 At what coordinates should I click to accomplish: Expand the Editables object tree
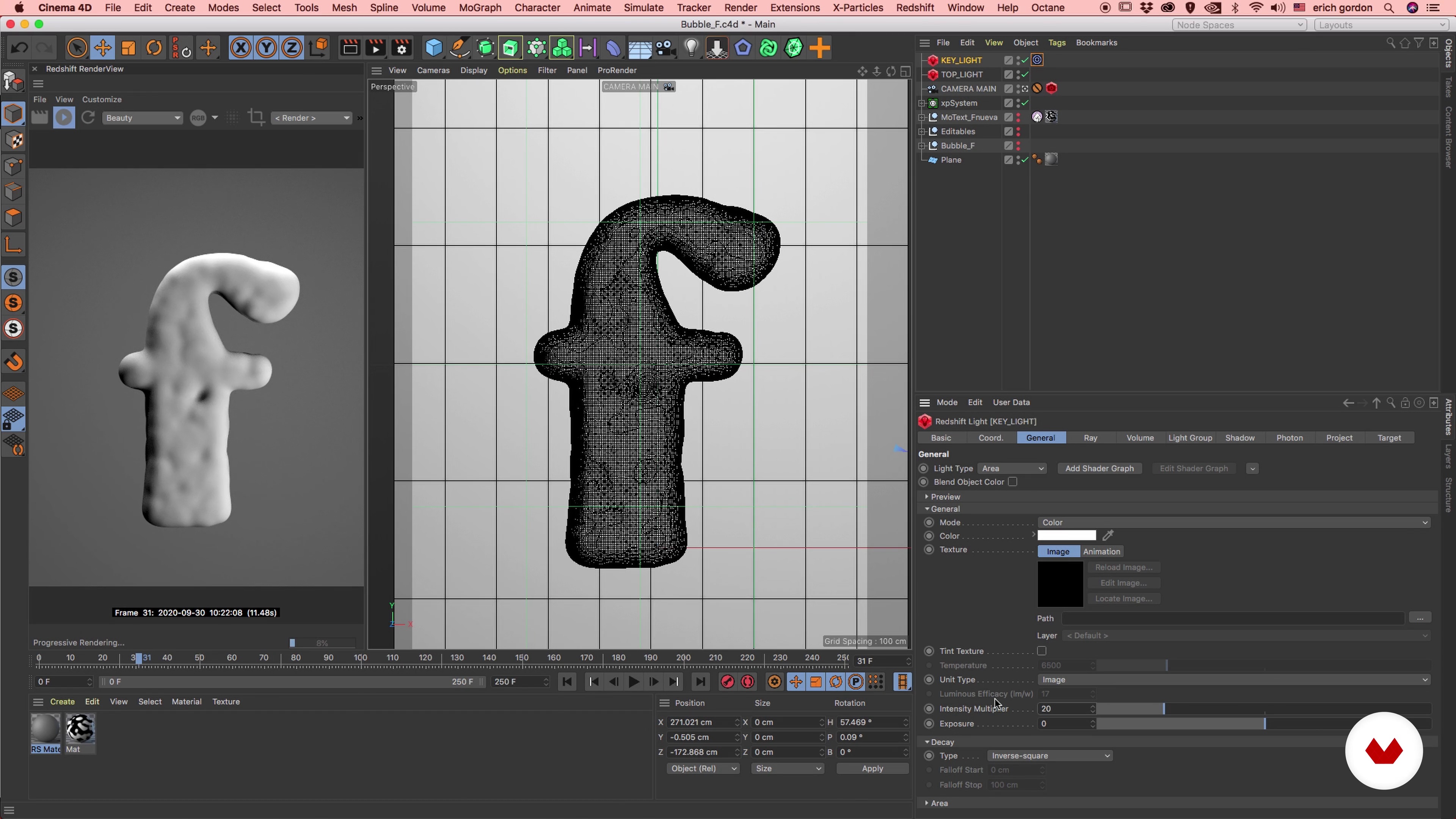tap(922, 131)
